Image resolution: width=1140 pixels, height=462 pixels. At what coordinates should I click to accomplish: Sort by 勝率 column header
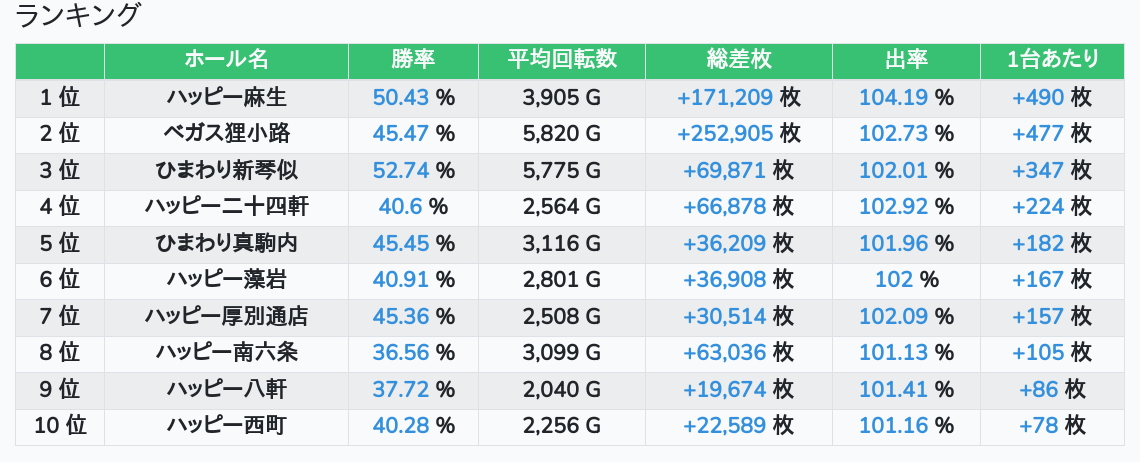[413, 60]
